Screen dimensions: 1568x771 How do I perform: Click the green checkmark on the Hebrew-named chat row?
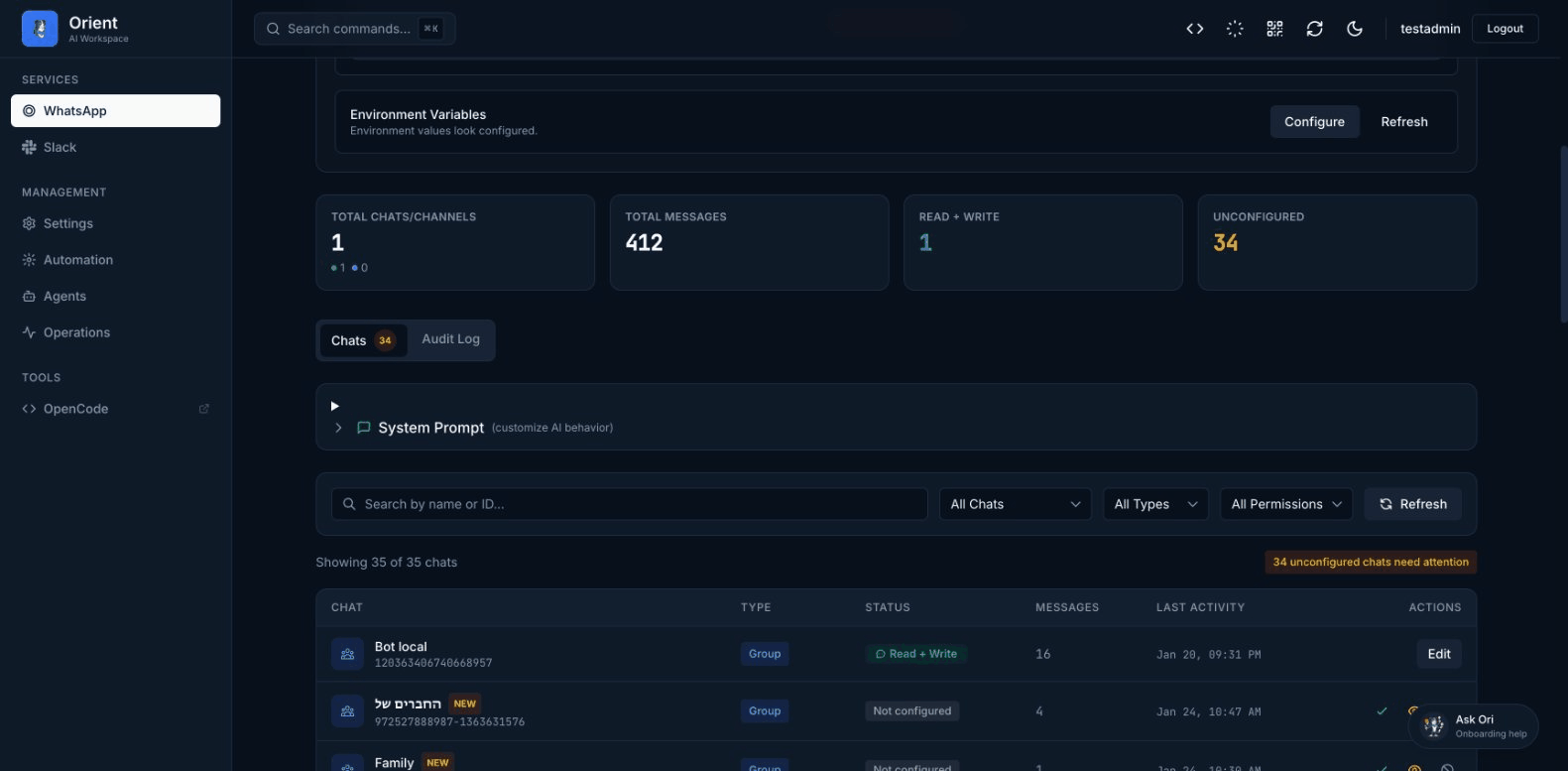[x=1382, y=710]
